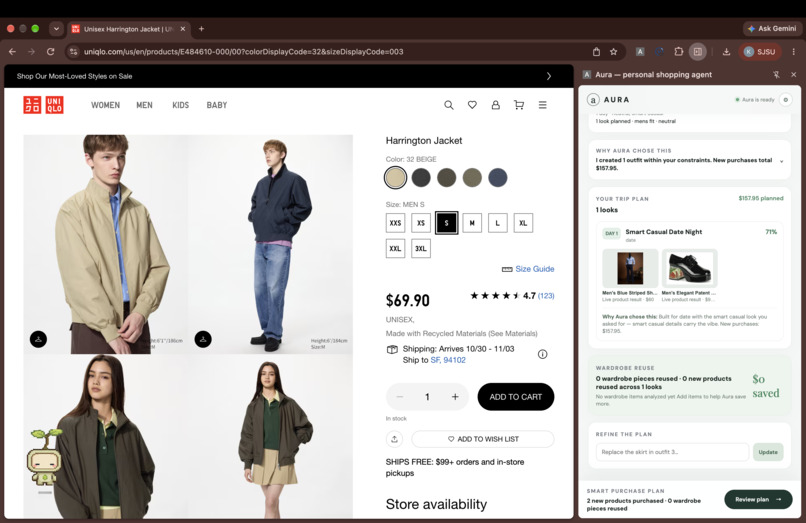Select size 3XL
806x523 pixels.
(x=421, y=248)
